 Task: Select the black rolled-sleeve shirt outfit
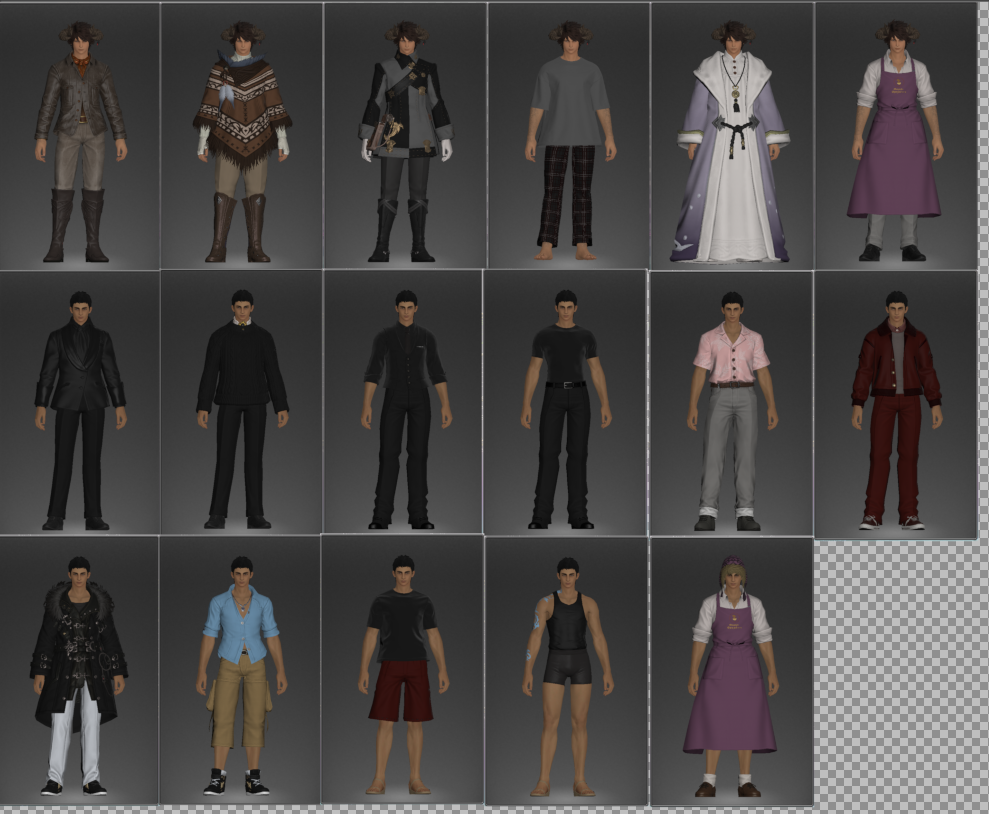click(x=403, y=402)
